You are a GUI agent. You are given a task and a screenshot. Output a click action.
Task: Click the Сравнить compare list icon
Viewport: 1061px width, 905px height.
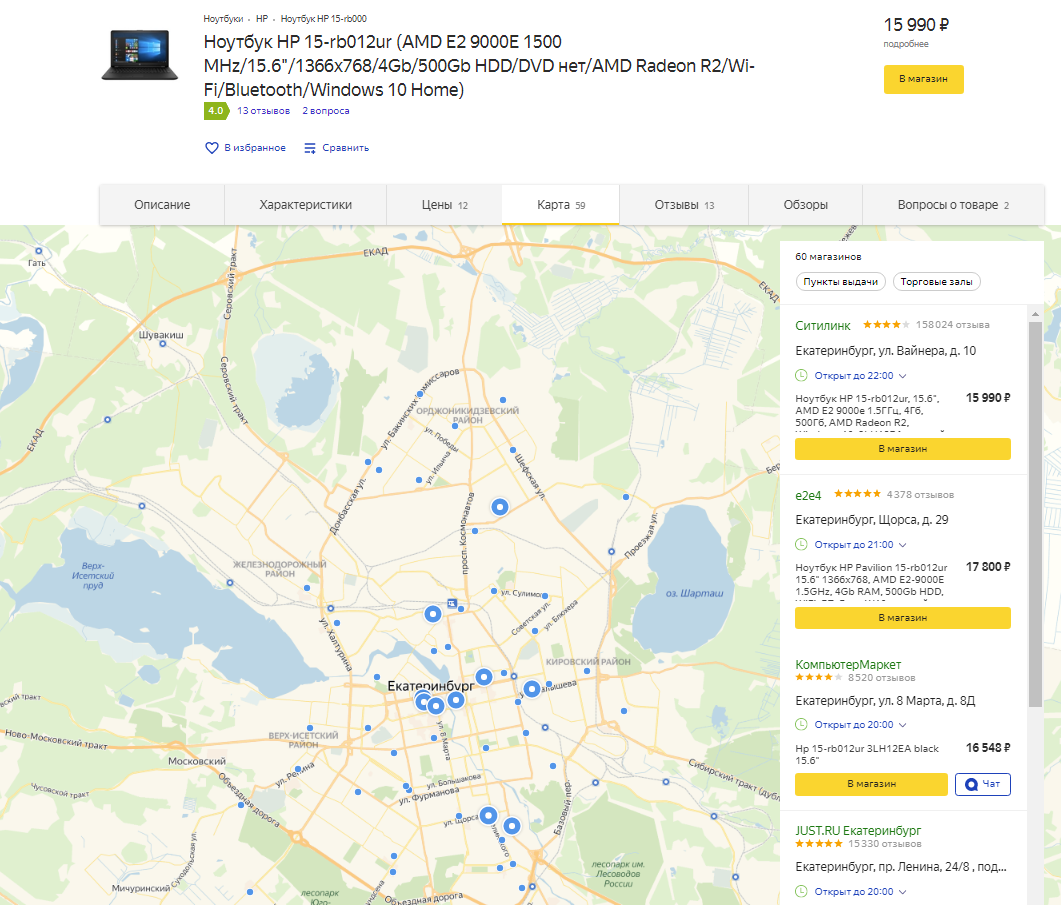(x=310, y=148)
